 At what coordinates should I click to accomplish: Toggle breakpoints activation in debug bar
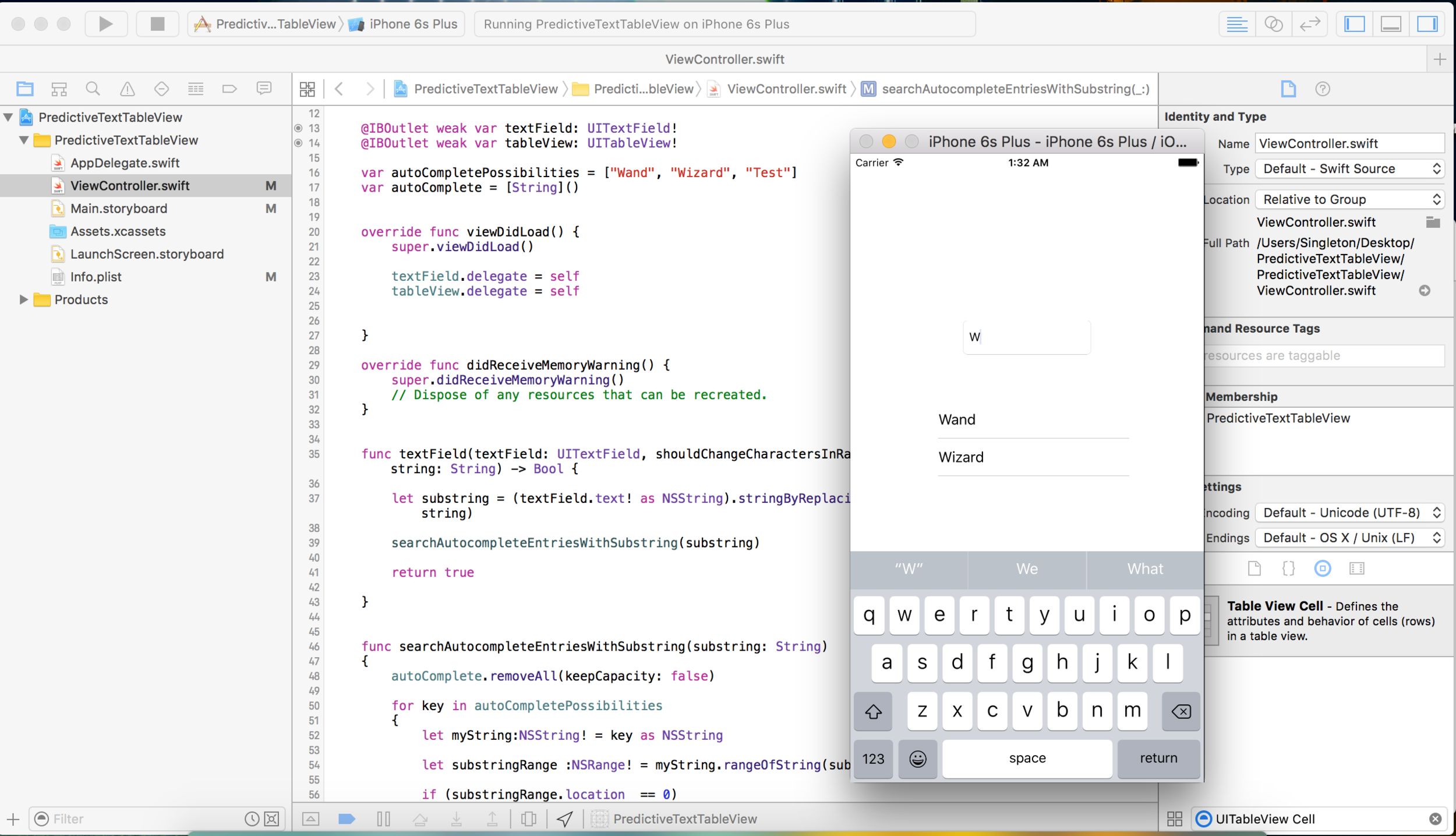click(x=347, y=819)
